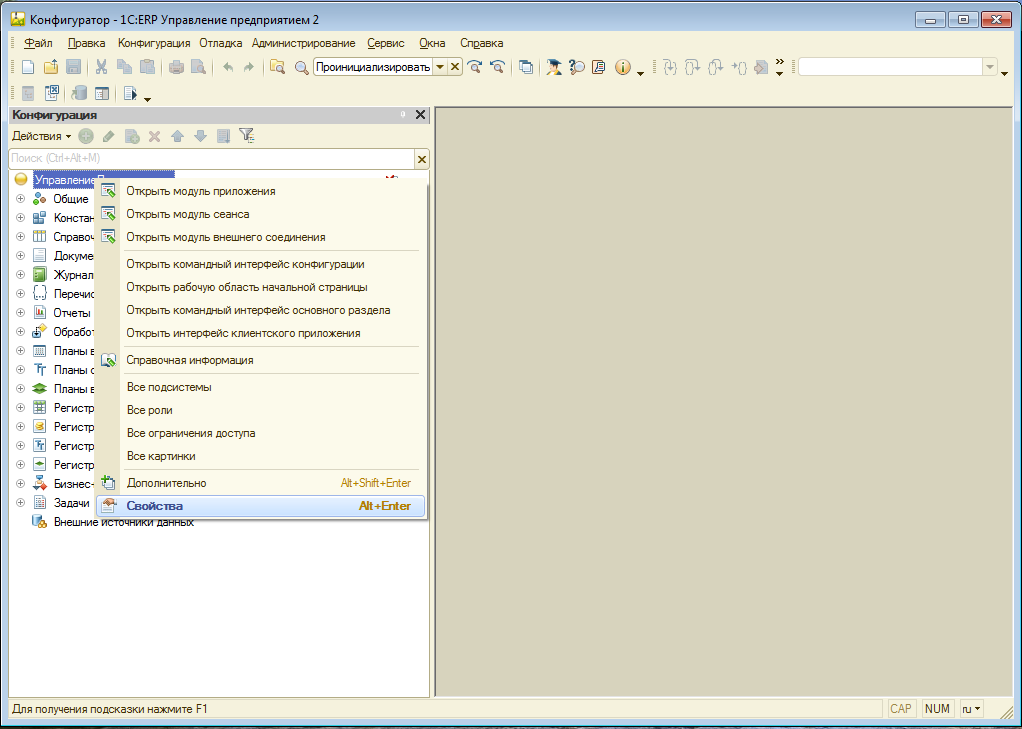The height and width of the screenshot is (729, 1022).
Task: Select 'Свойства' in the context menu
Action: click(261, 506)
